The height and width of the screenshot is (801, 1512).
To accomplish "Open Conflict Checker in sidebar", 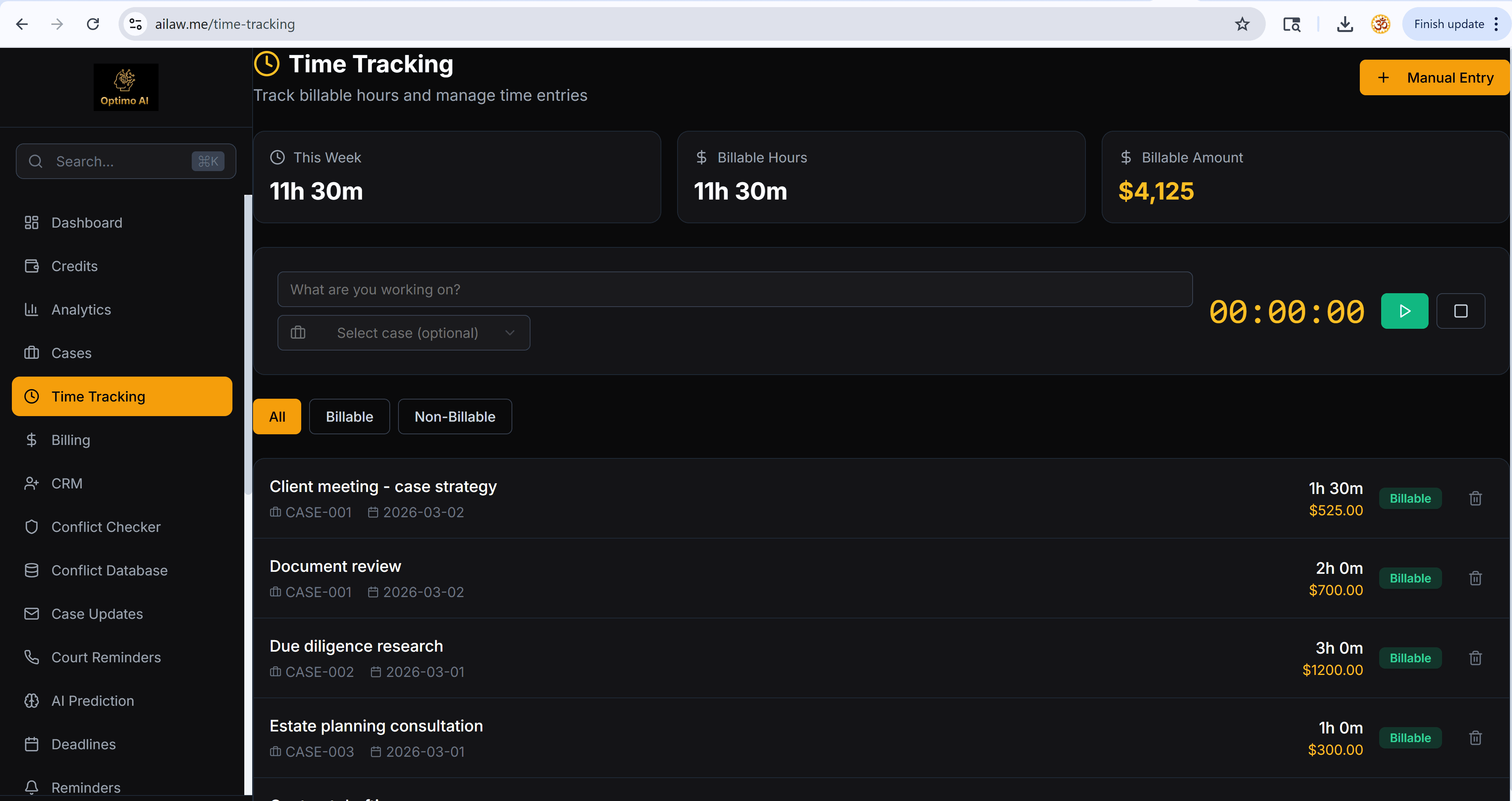I will pos(106,527).
